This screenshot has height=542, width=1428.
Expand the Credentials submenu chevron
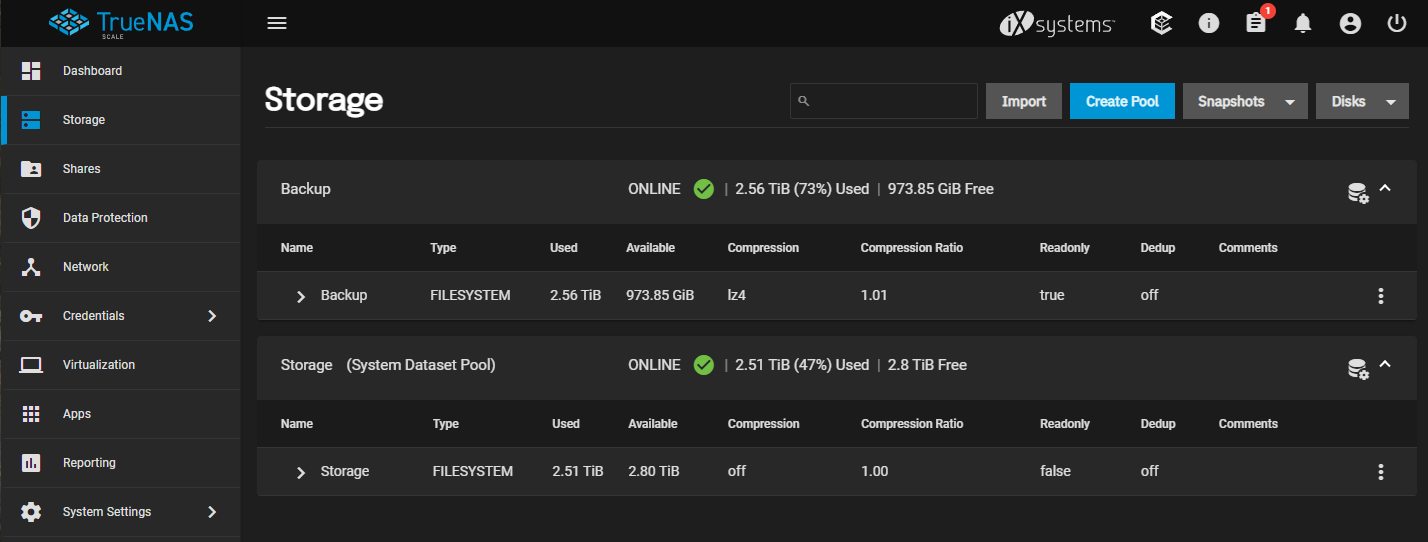point(211,316)
